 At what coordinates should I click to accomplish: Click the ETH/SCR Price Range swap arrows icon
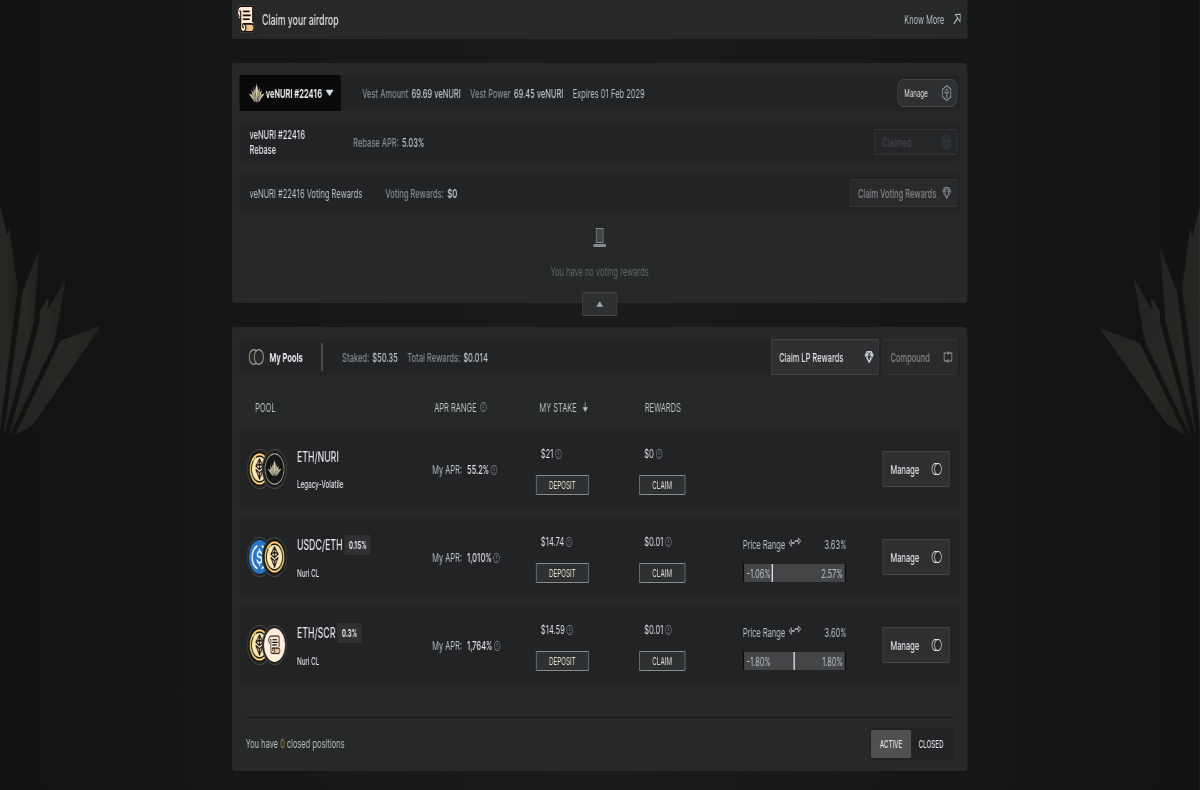pos(795,632)
